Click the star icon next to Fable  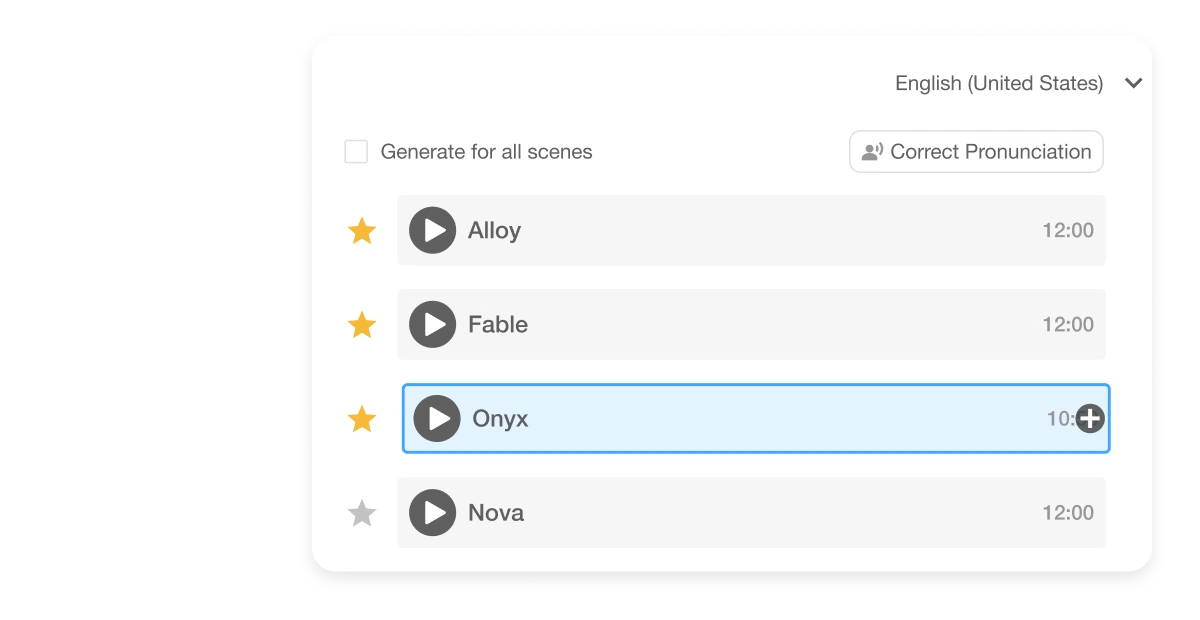362,324
